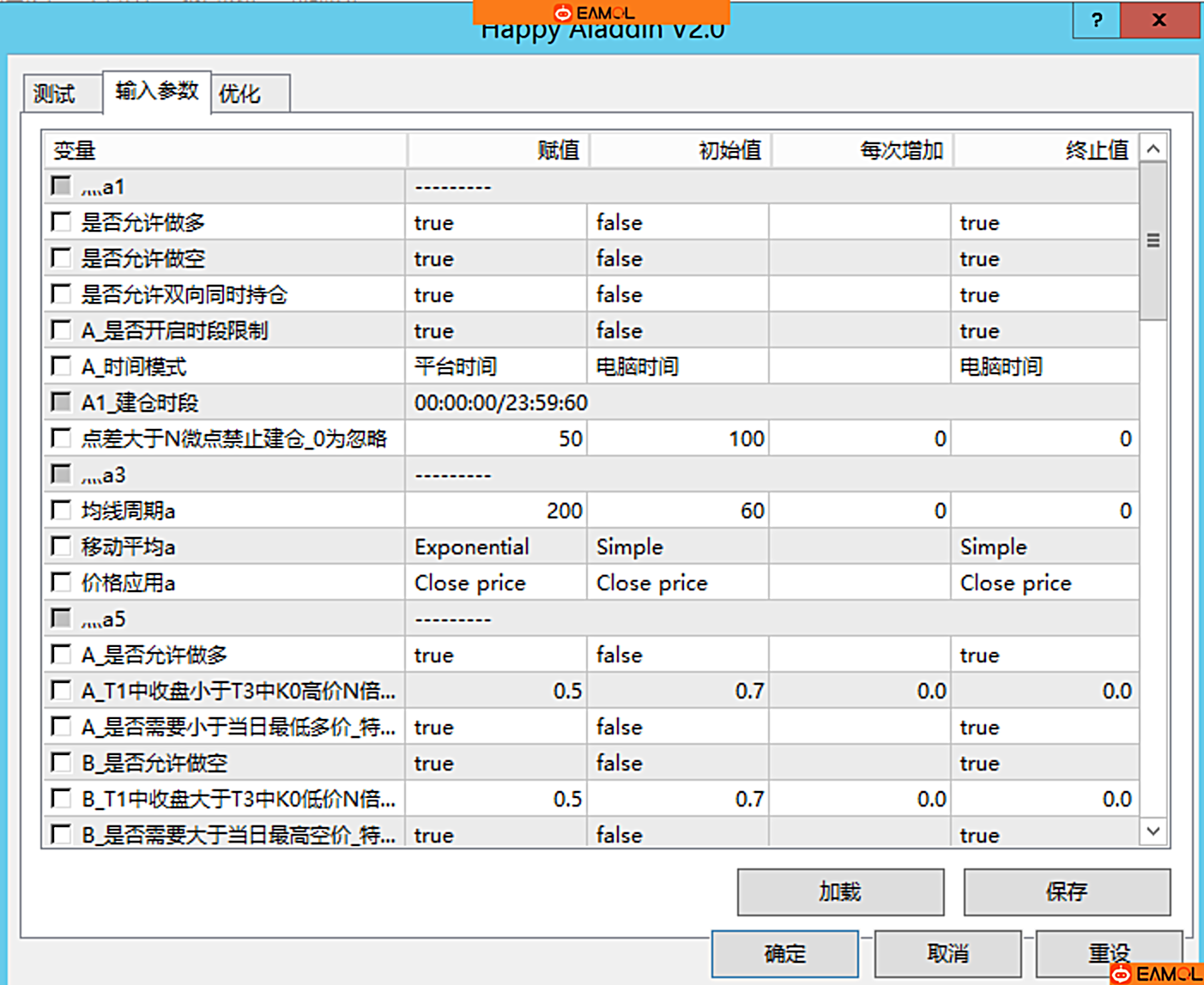Image resolution: width=1204 pixels, height=985 pixels.
Task: Edit the 赋值 200 for 均线周期a
Action: (x=496, y=511)
